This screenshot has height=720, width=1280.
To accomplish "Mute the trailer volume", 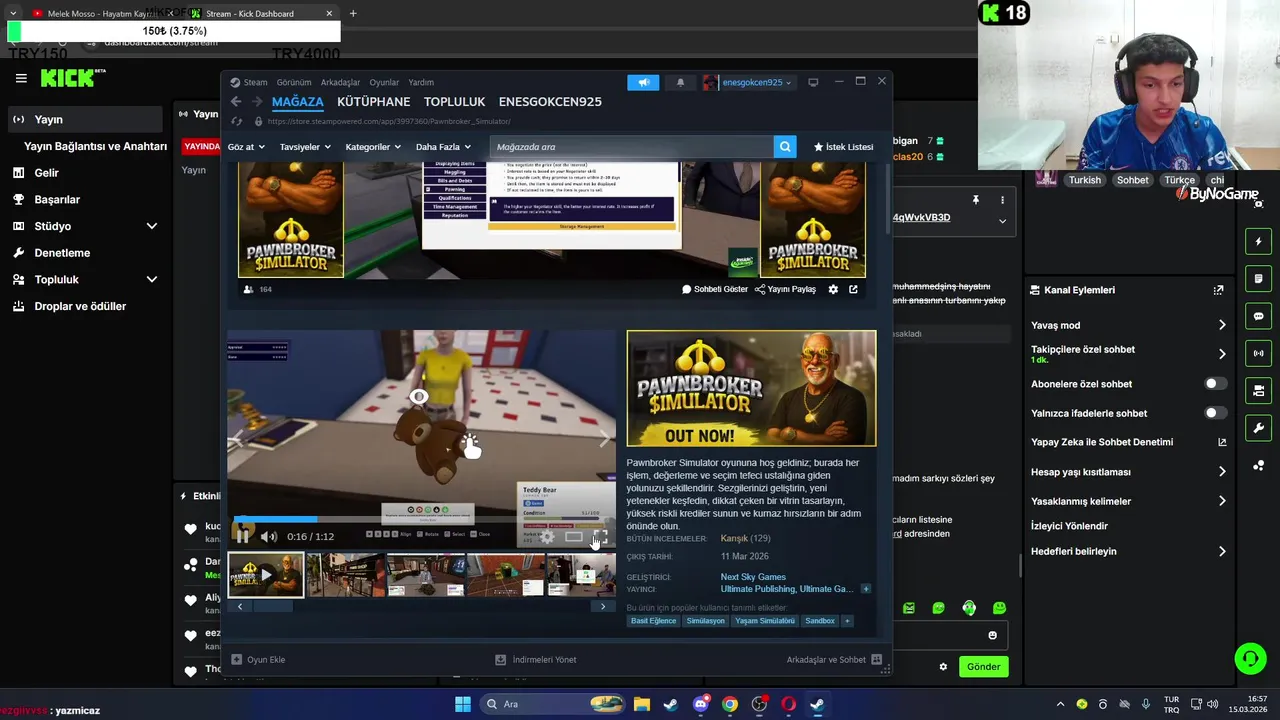I will pyautogui.click(x=268, y=536).
